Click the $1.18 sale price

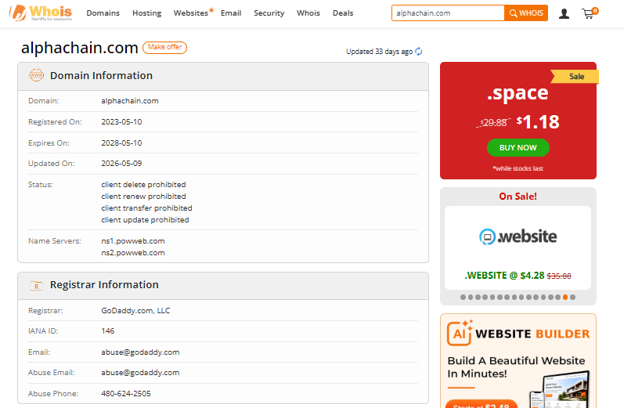tap(538, 122)
